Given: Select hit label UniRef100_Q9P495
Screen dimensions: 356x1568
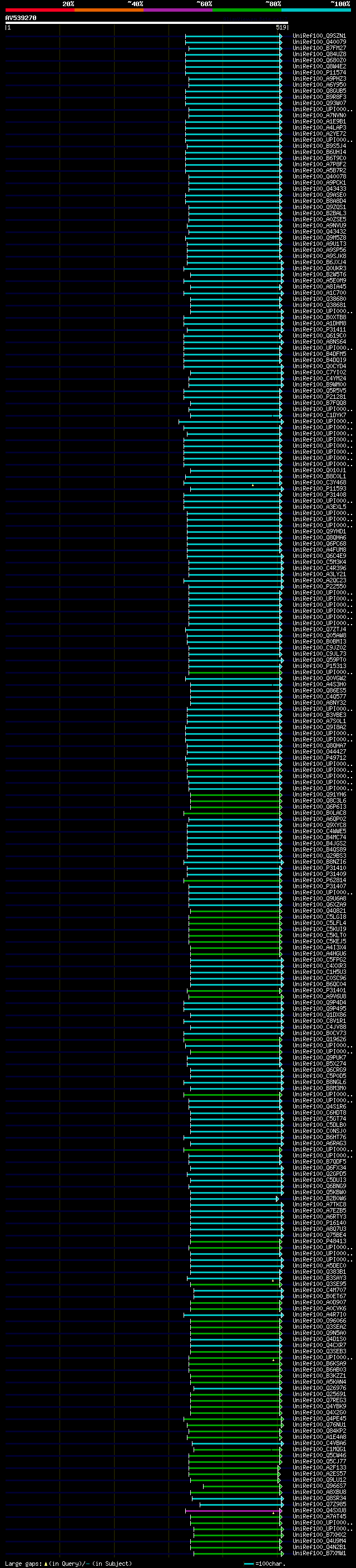Looking at the screenshot, I should pyautogui.click(x=319, y=1008).
